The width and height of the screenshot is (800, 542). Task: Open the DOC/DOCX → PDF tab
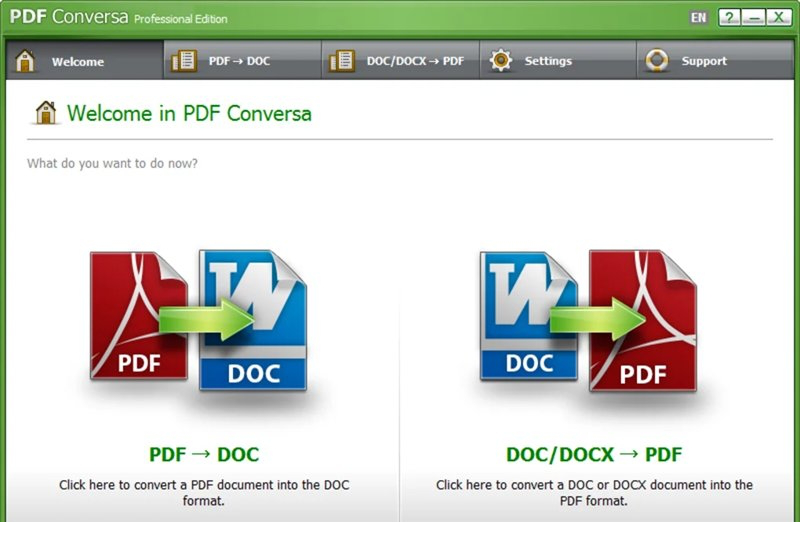coord(401,61)
